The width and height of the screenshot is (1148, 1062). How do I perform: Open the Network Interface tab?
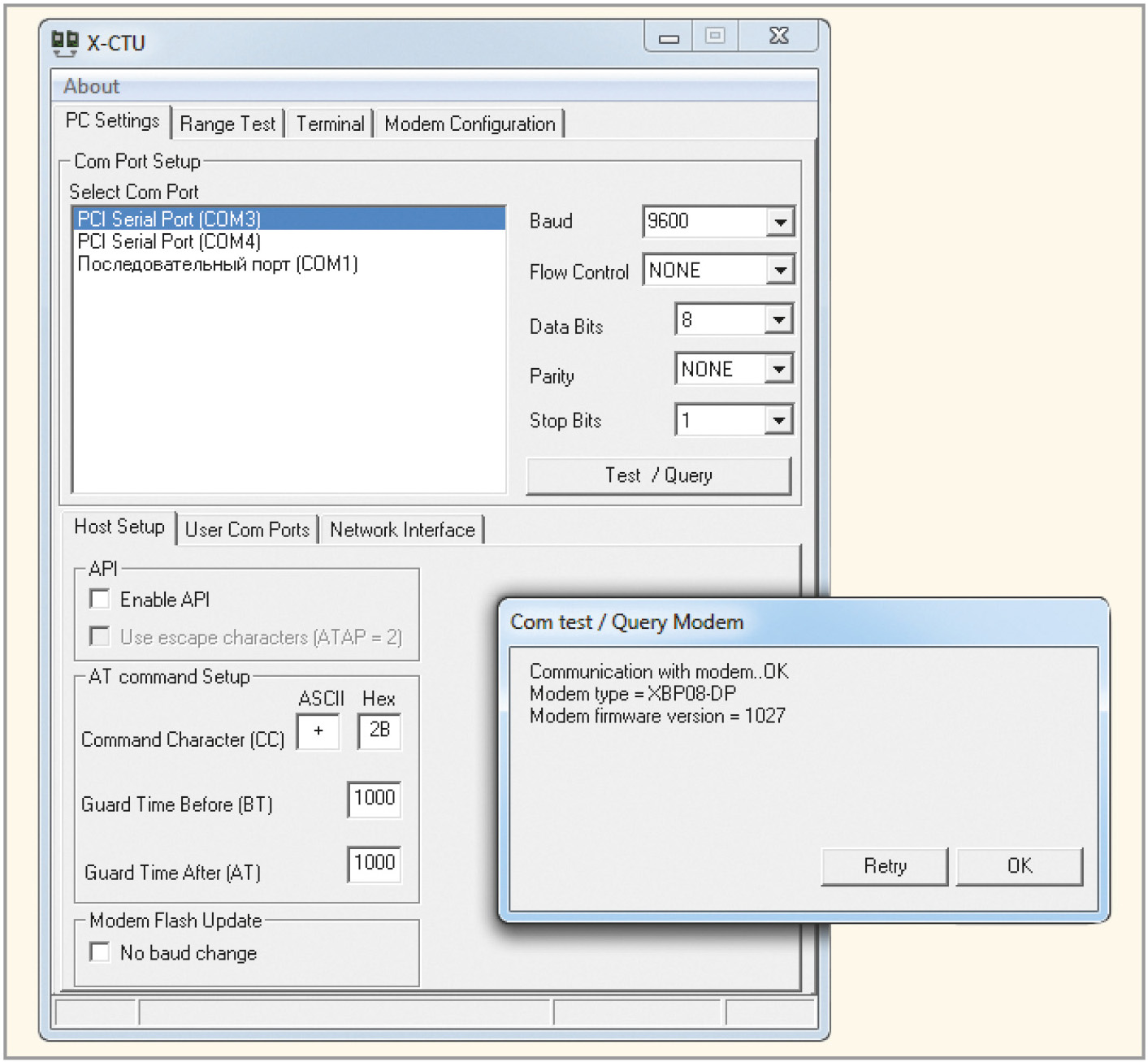[x=402, y=530]
